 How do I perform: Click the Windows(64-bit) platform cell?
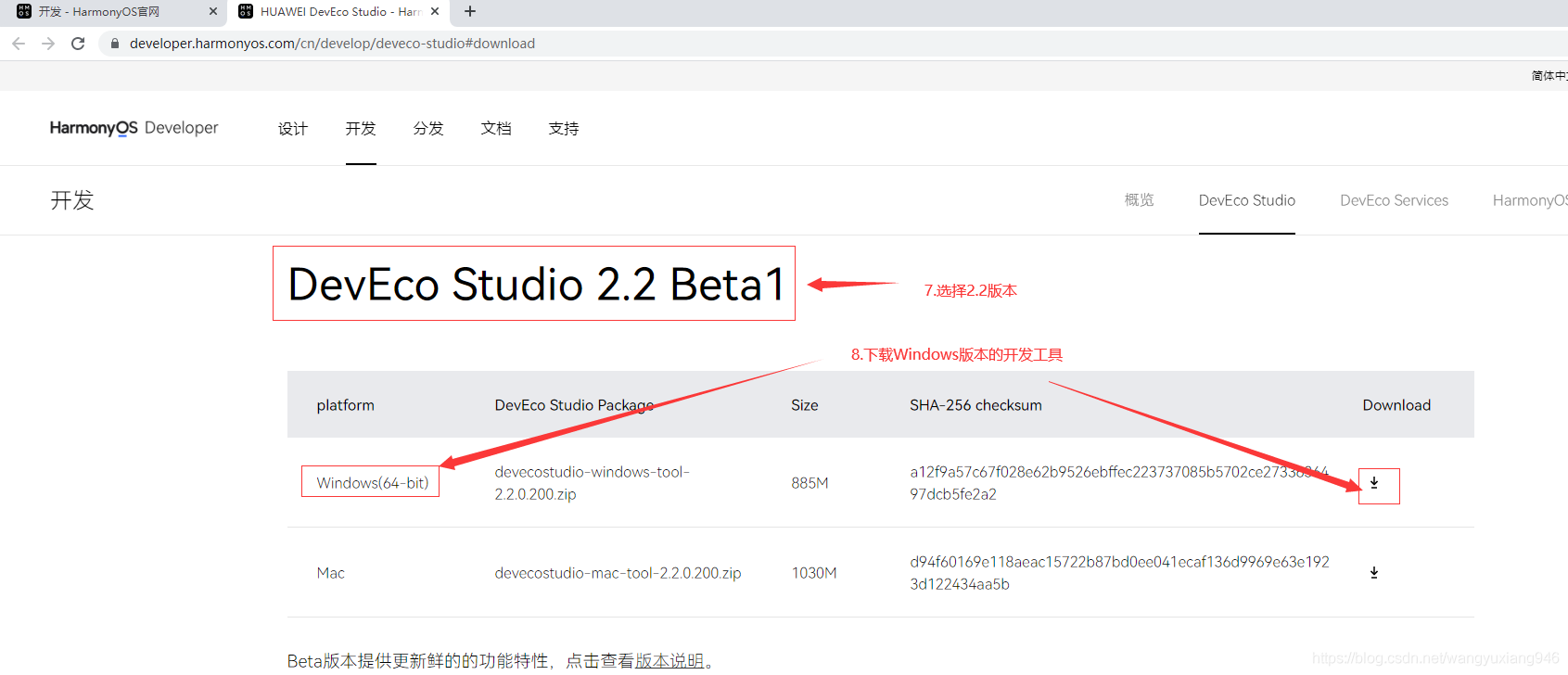[x=372, y=483]
